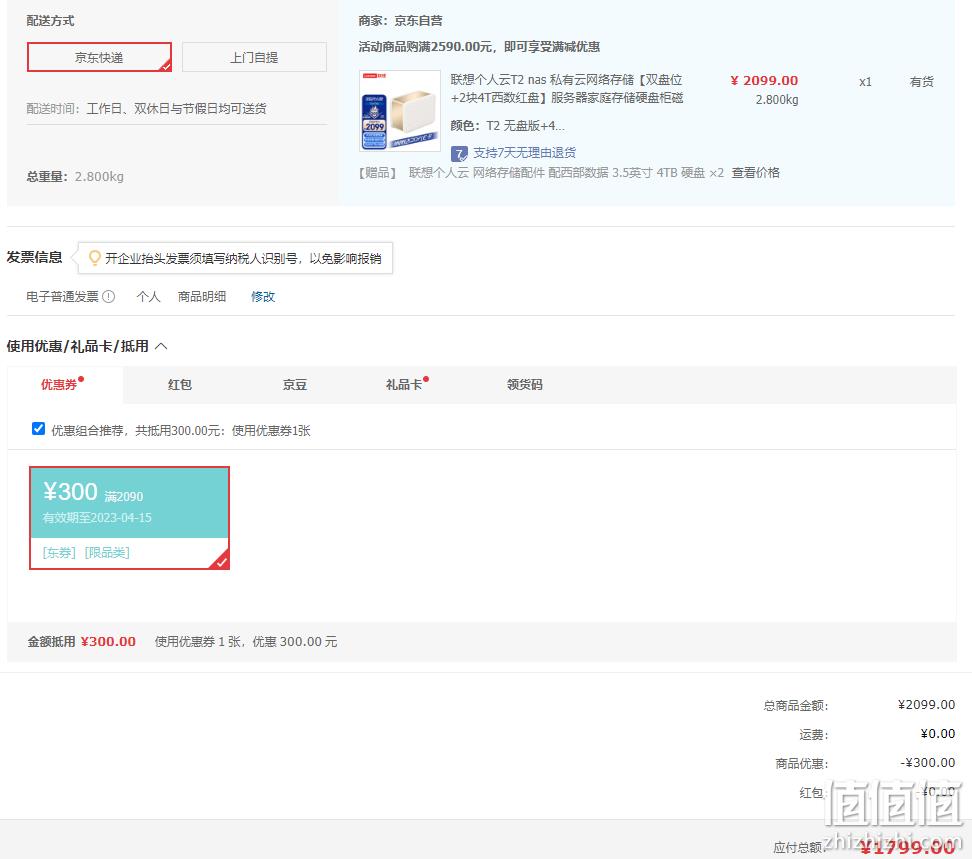This screenshot has width=972, height=859.
Task: Click the 活动商品购满2590.00元 promotion text
Action: click(479, 47)
